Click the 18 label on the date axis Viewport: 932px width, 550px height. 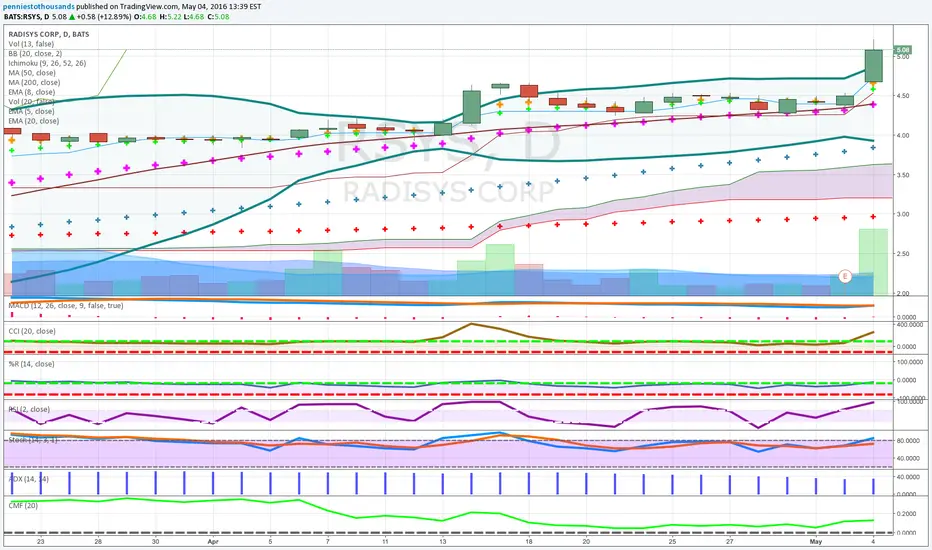(x=528, y=542)
